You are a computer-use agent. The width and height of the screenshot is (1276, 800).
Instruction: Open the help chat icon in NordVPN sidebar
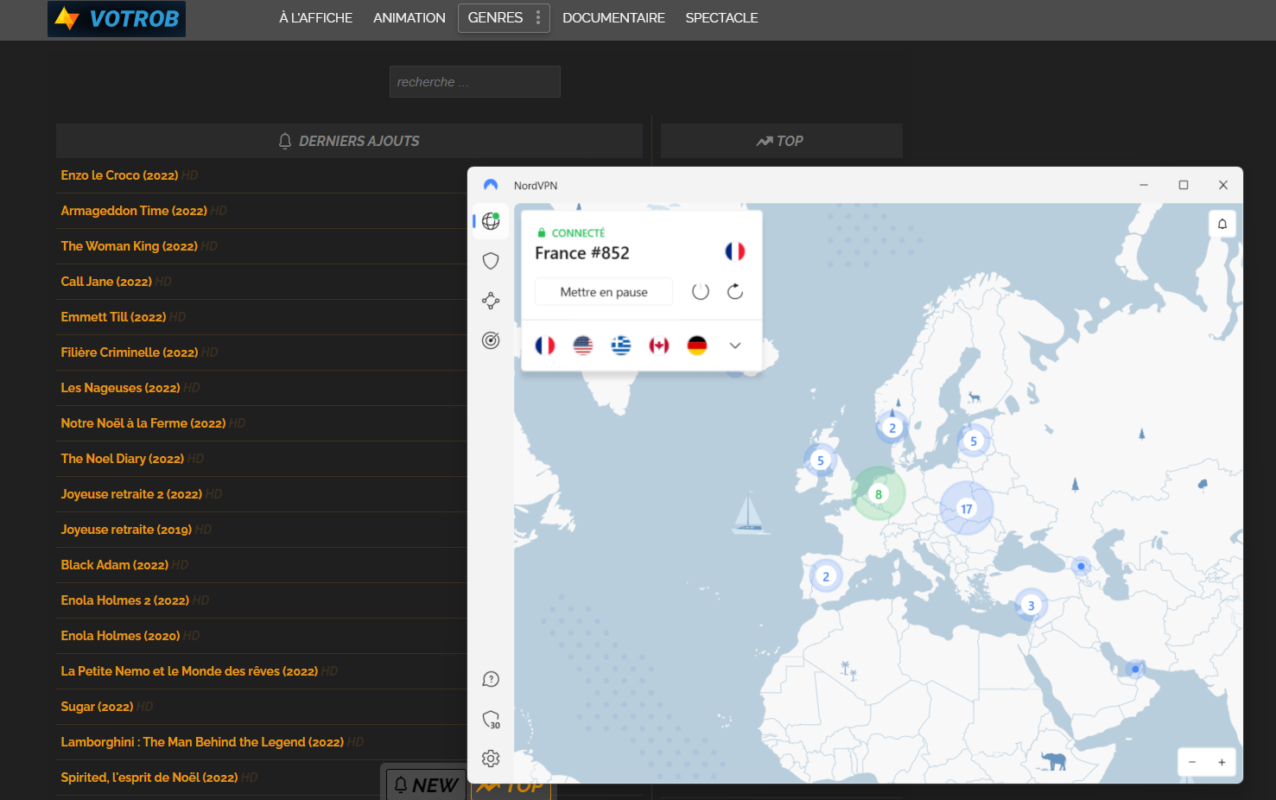coord(490,679)
